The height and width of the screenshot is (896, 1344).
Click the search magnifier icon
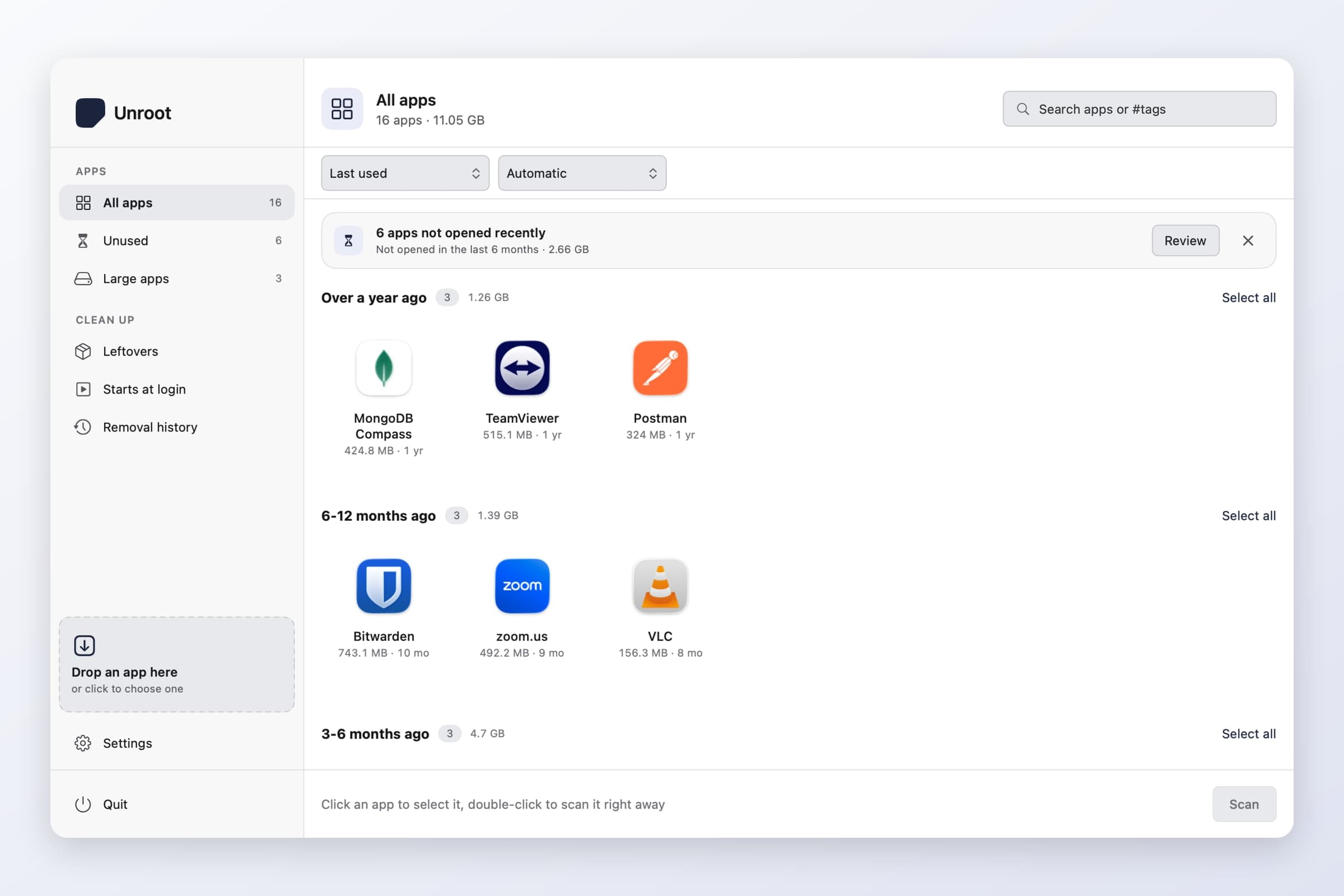1023,109
